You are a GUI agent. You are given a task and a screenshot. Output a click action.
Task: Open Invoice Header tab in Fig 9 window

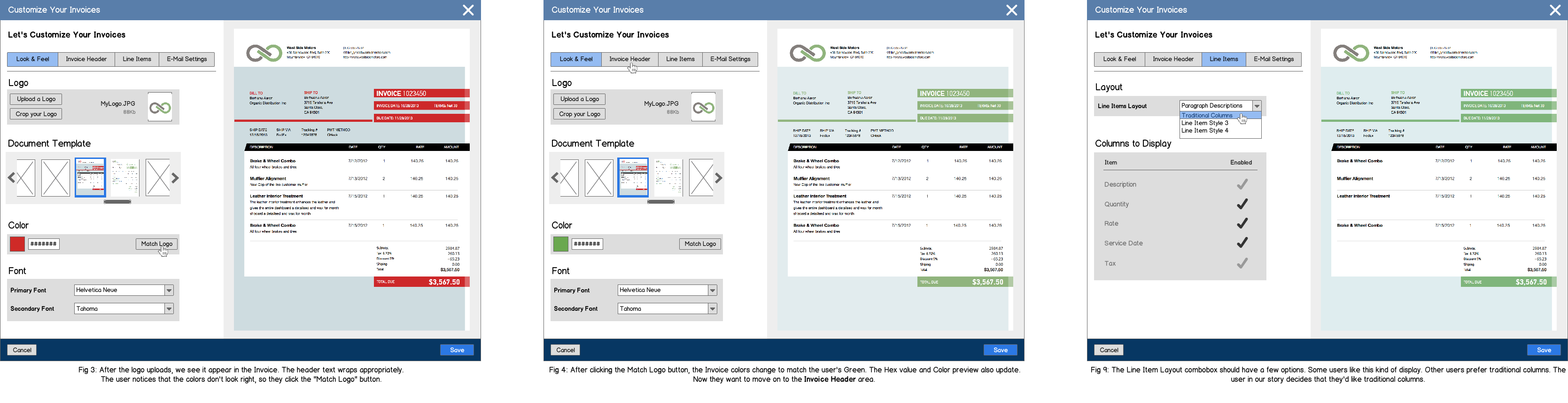click(x=1173, y=59)
